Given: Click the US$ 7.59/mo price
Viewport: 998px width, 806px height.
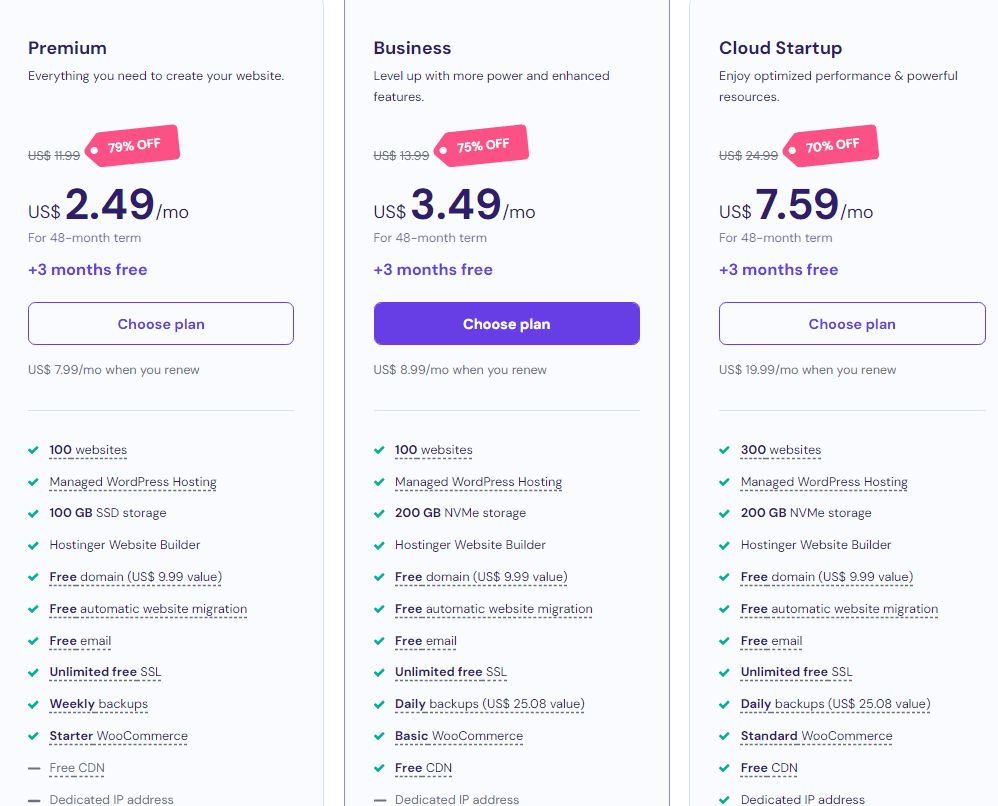Looking at the screenshot, I should tap(796, 205).
